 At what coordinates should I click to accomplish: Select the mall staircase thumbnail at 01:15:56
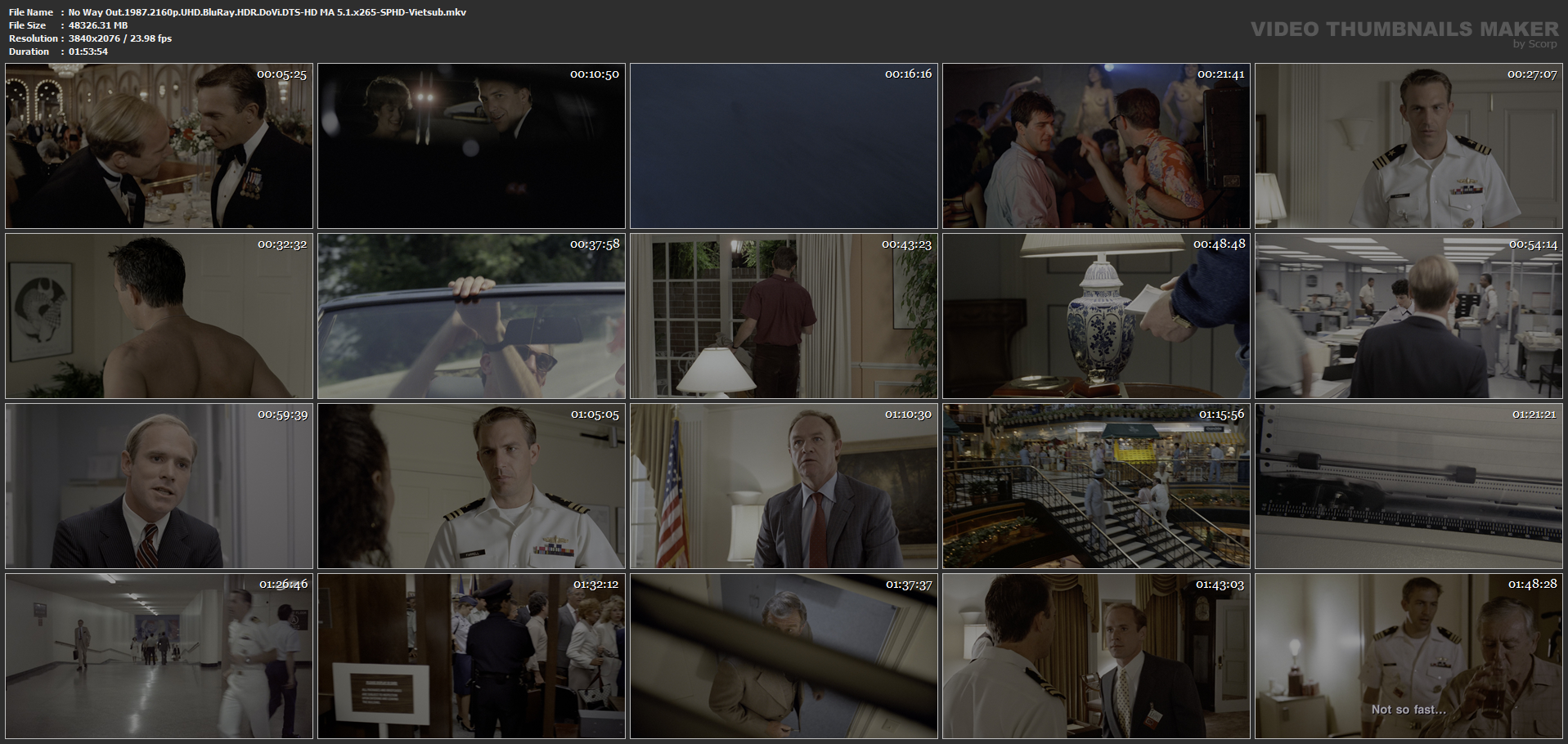pos(1096,486)
